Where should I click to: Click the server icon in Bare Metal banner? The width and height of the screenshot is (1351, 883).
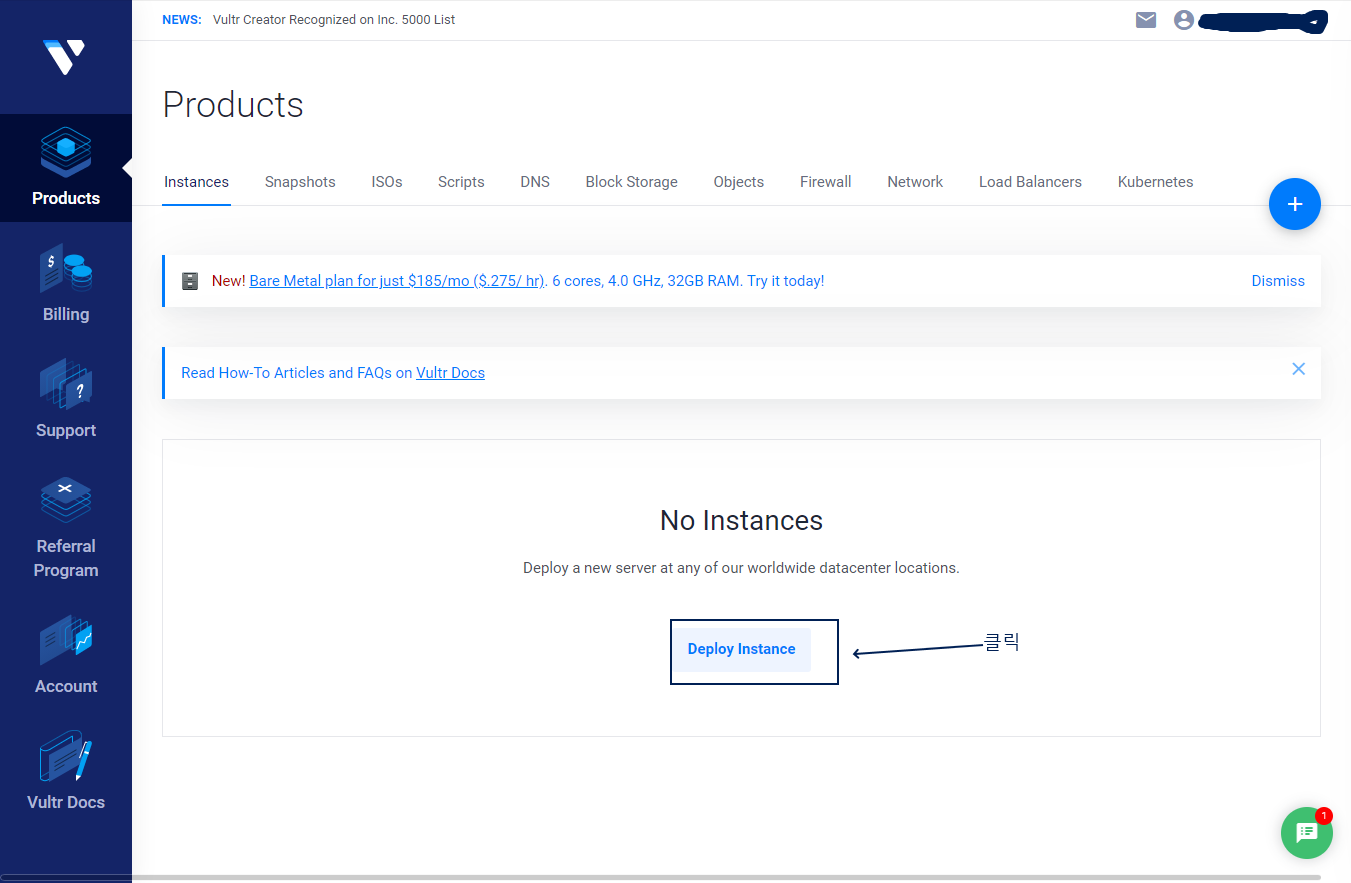pos(190,281)
